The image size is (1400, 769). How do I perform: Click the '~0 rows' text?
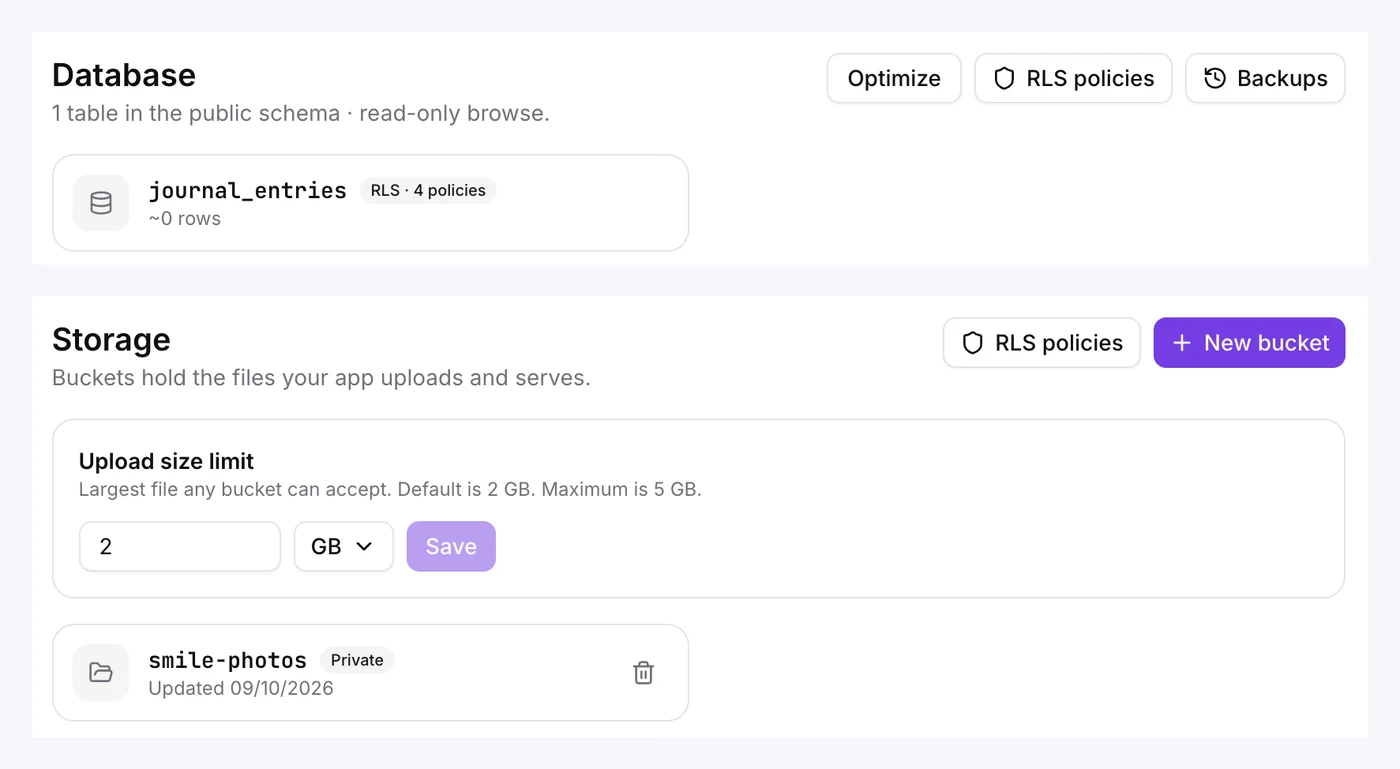[x=185, y=218]
